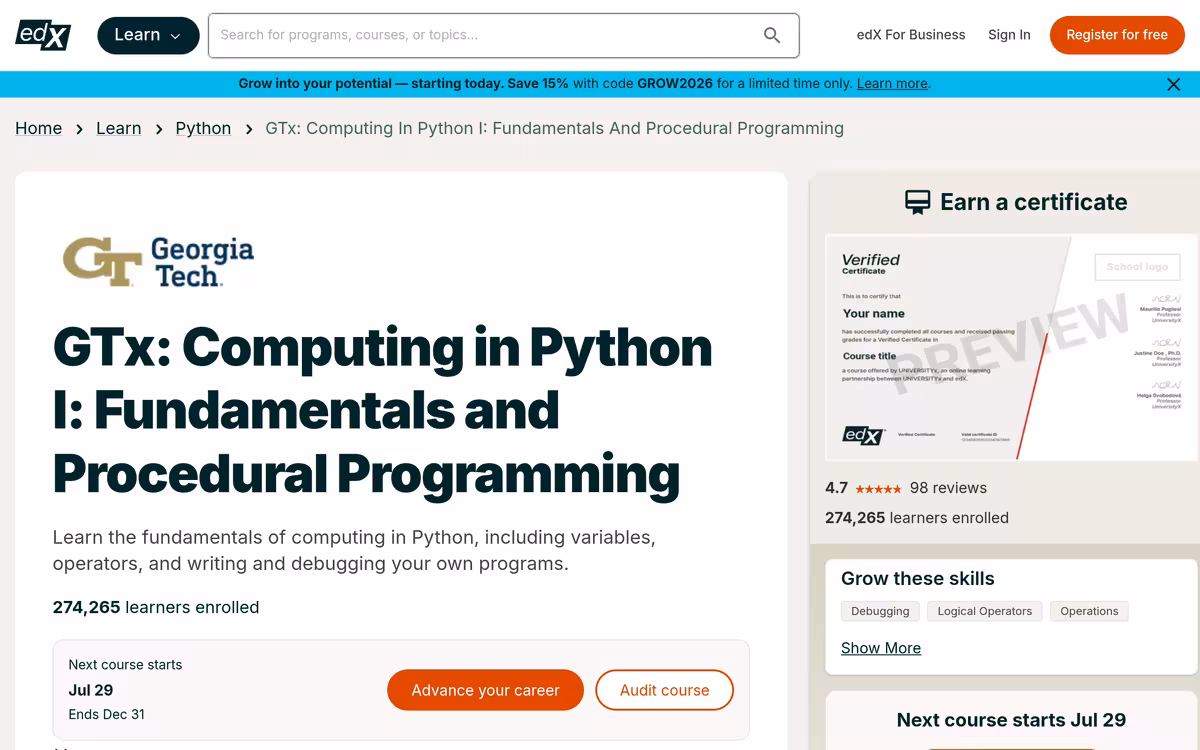
Task: Click the Georgia Tech logo
Action: point(158,262)
